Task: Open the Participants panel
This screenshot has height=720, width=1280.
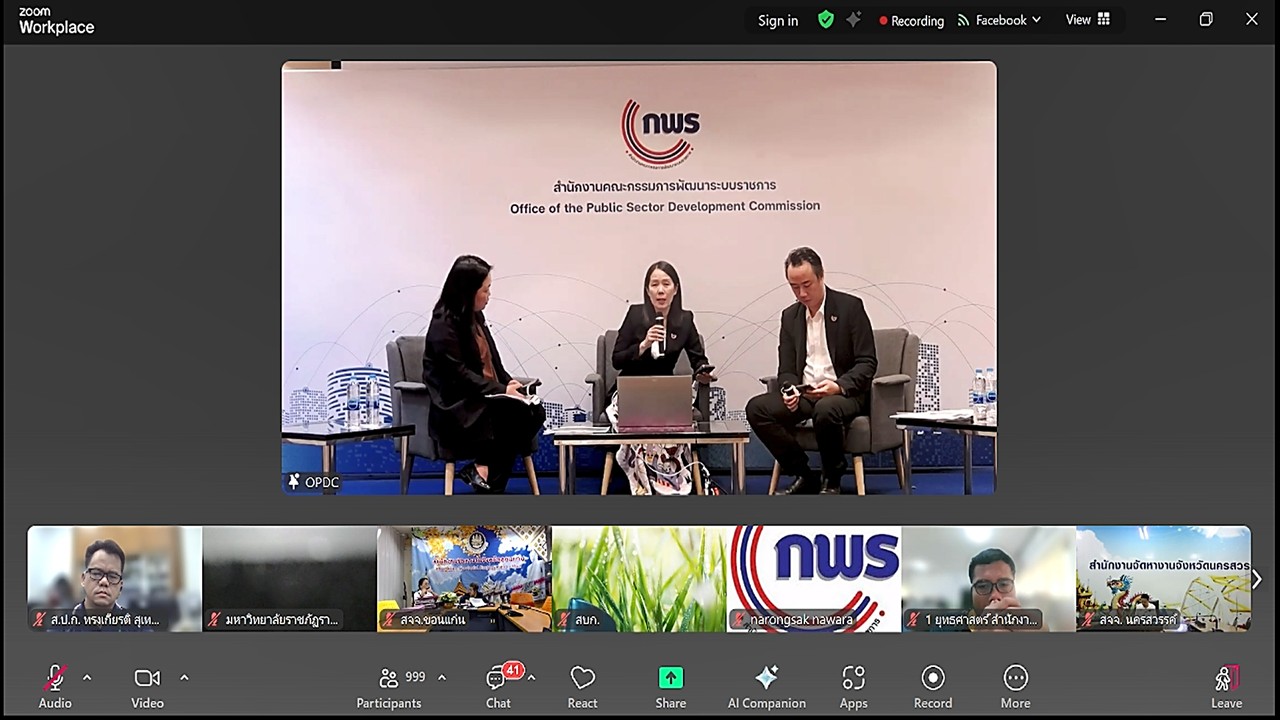Action: coord(390,687)
